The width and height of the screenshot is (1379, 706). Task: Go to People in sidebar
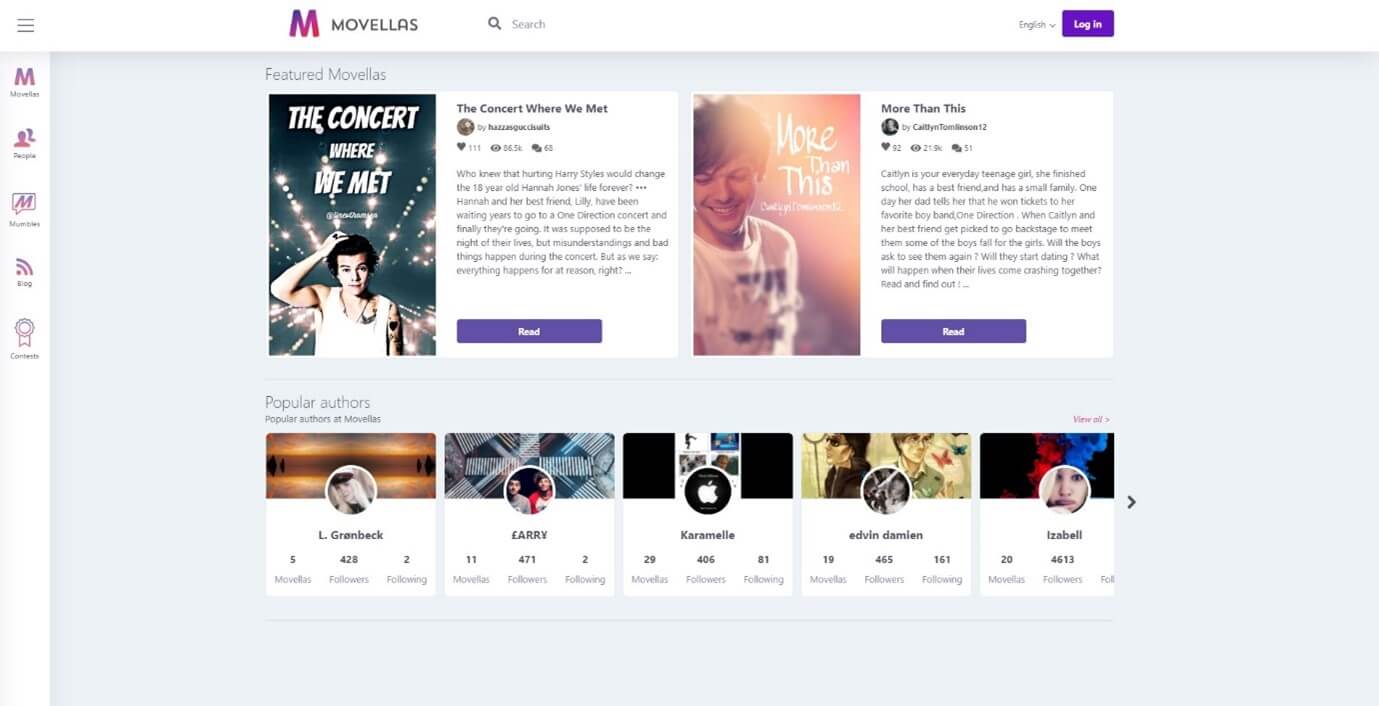point(25,142)
